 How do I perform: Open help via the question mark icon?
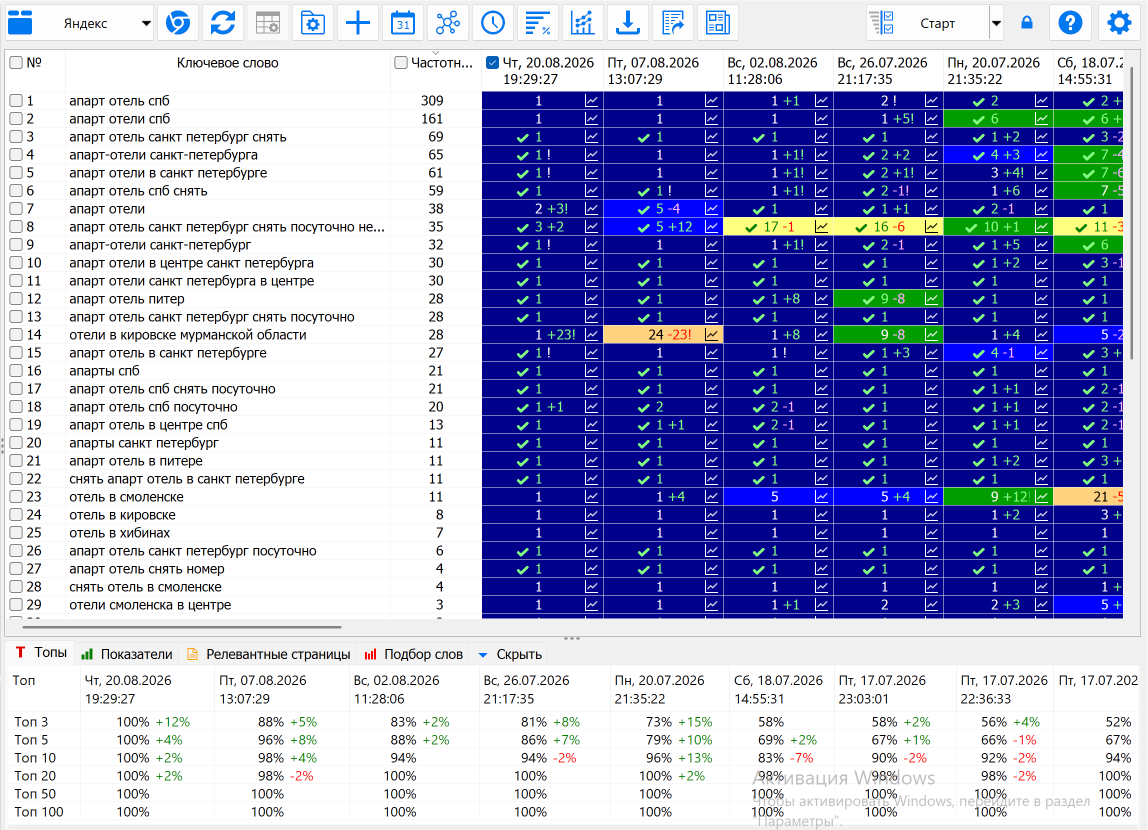pyautogui.click(x=1070, y=23)
